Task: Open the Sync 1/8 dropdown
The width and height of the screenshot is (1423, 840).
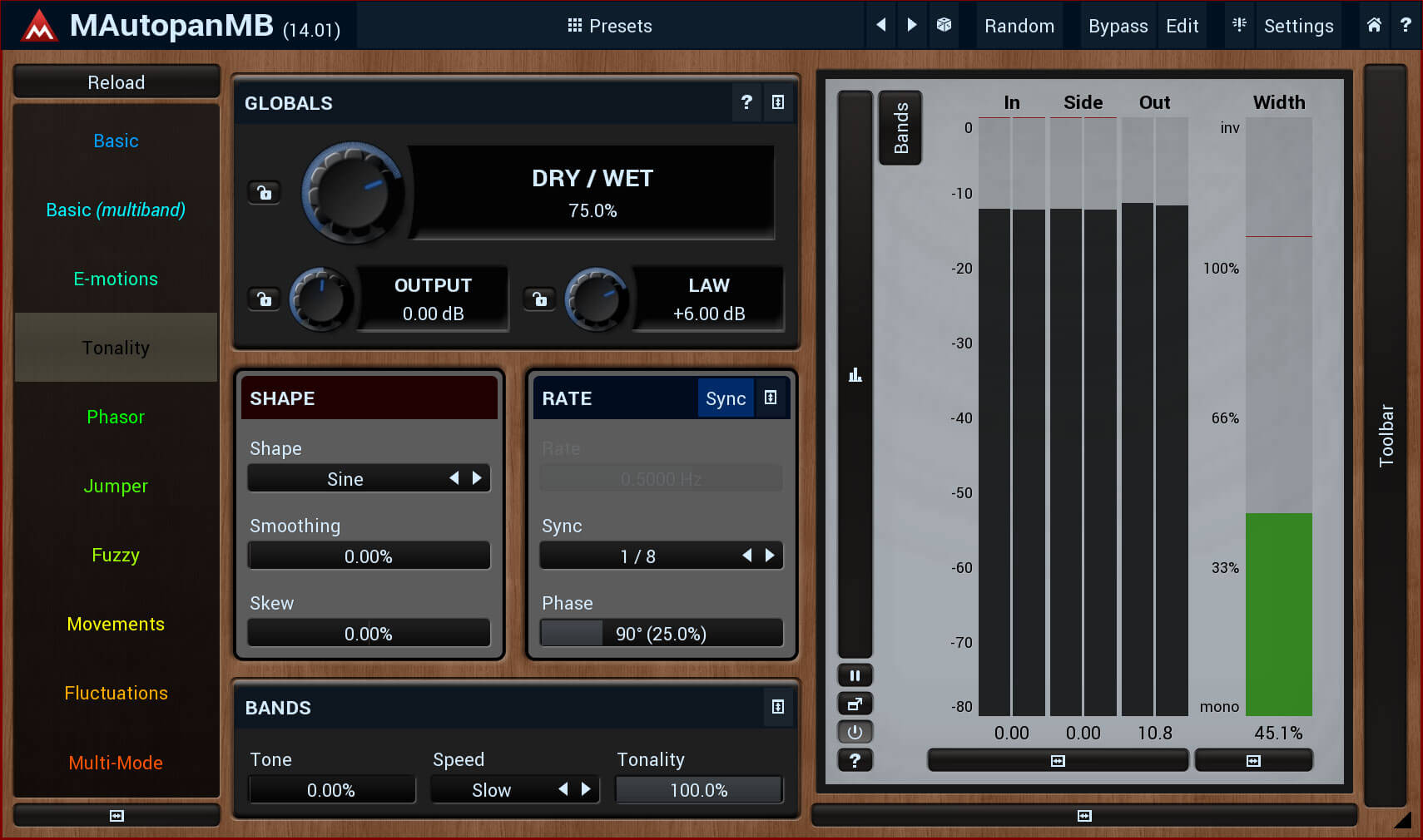Action: point(638,556)
